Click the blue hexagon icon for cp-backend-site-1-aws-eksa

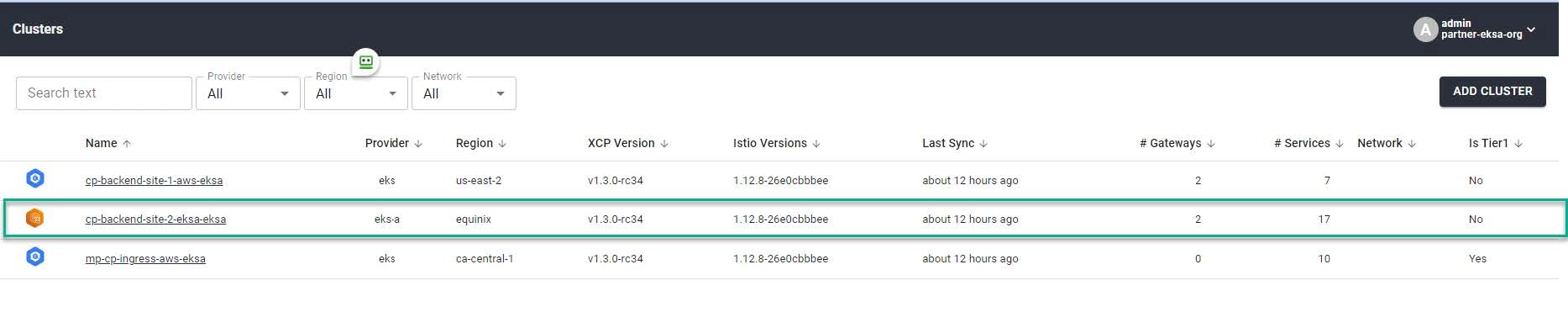(34, 178)
